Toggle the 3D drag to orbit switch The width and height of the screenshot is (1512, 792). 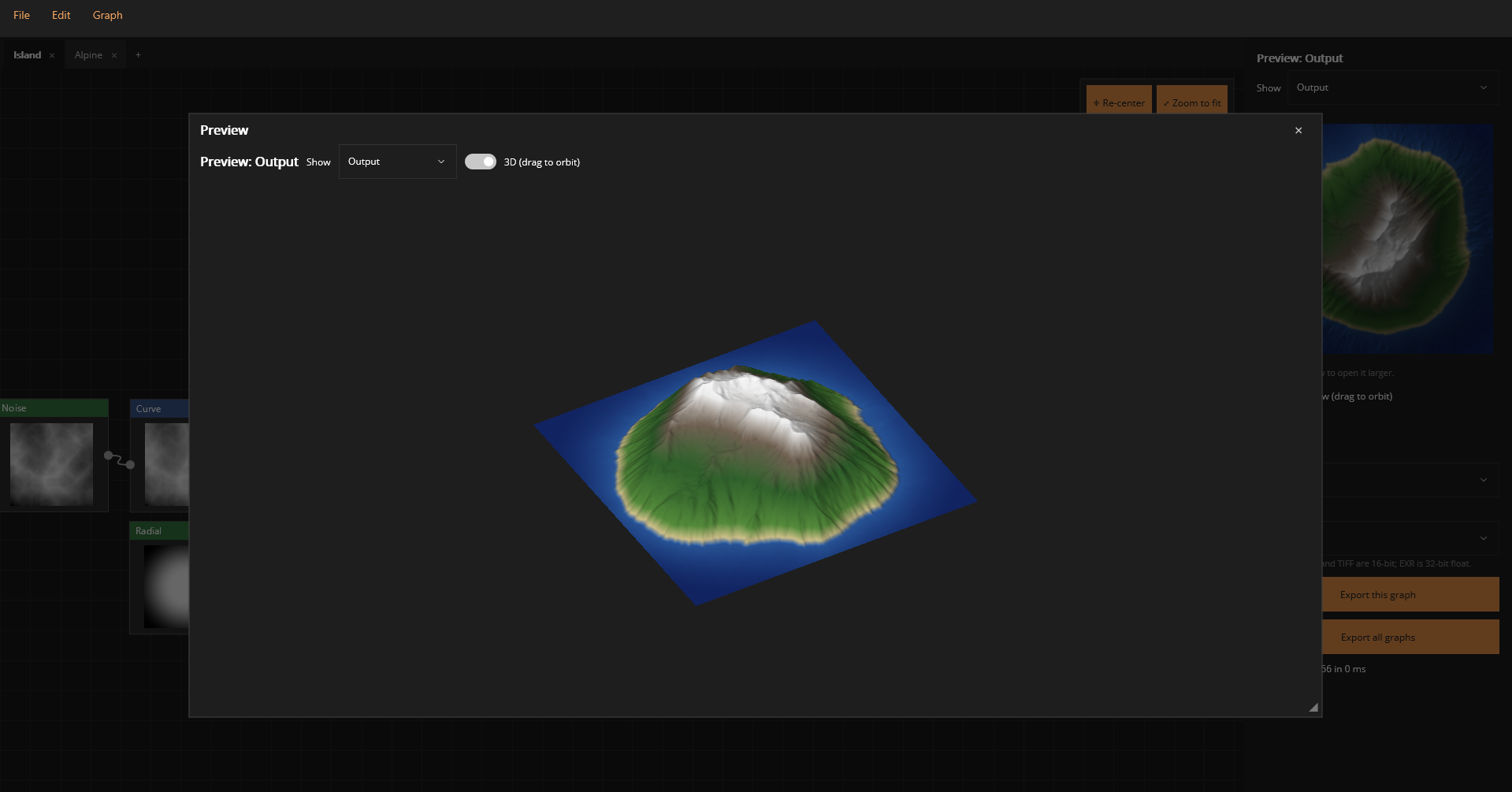(x=481, y=162)
